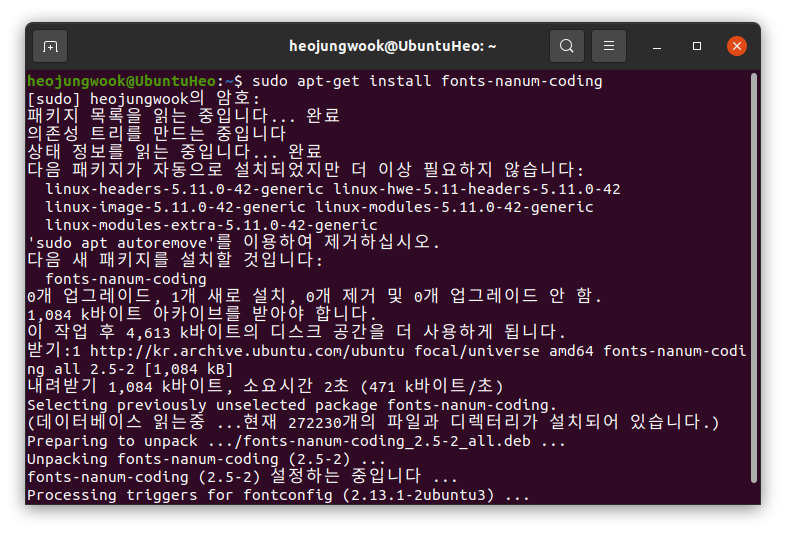Click the 'focal/universe amd64' text
This screenshot has height=533, width=786.
point(504,351)
